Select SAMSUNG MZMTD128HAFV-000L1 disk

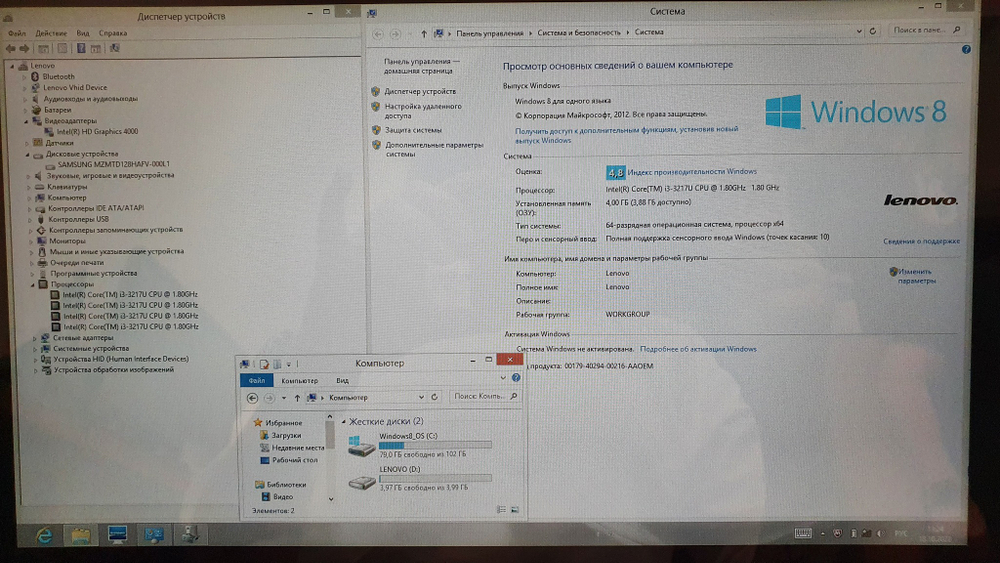point(114,164)
